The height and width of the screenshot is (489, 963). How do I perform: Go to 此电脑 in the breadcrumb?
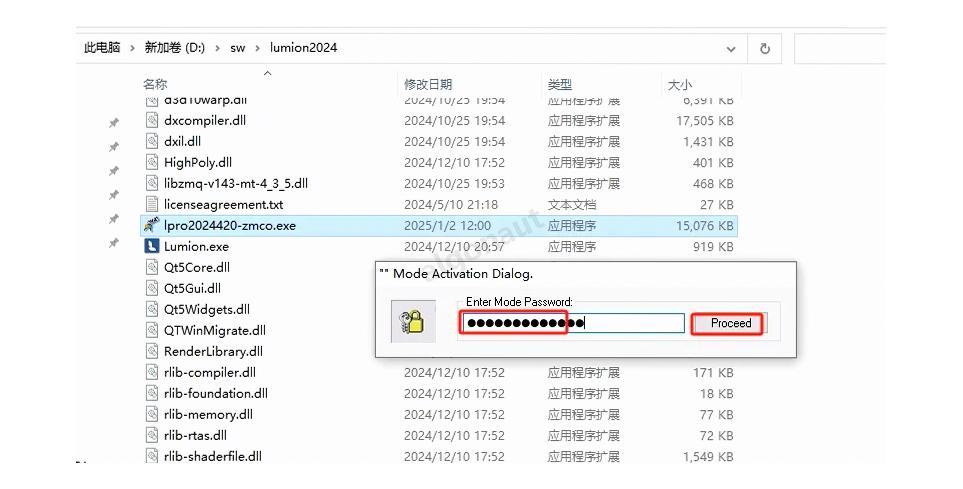click(102, 47)
